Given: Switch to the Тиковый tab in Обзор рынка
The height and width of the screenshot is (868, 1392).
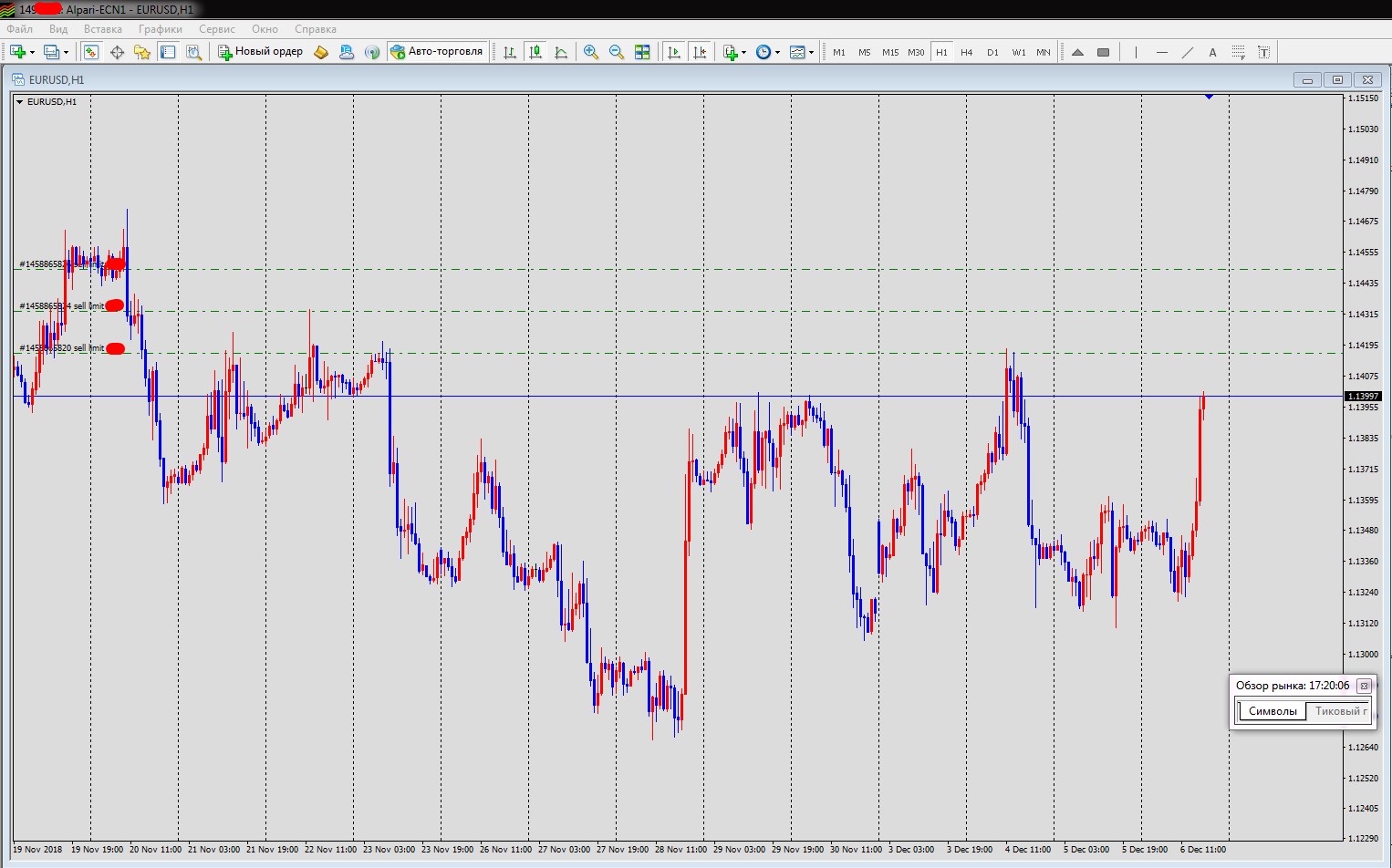Looking at the screenshot, I should [x=1338, y=711].
